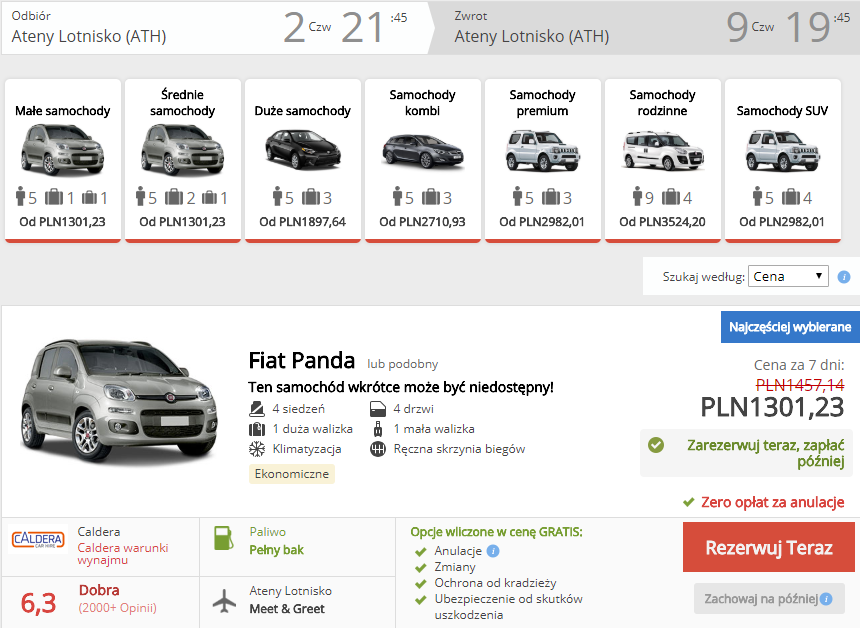Click the fuel pump icon beside Paliwo
The width and height of the screenshot is (860, 628).
pyautogui.click(x=223, y=538)
